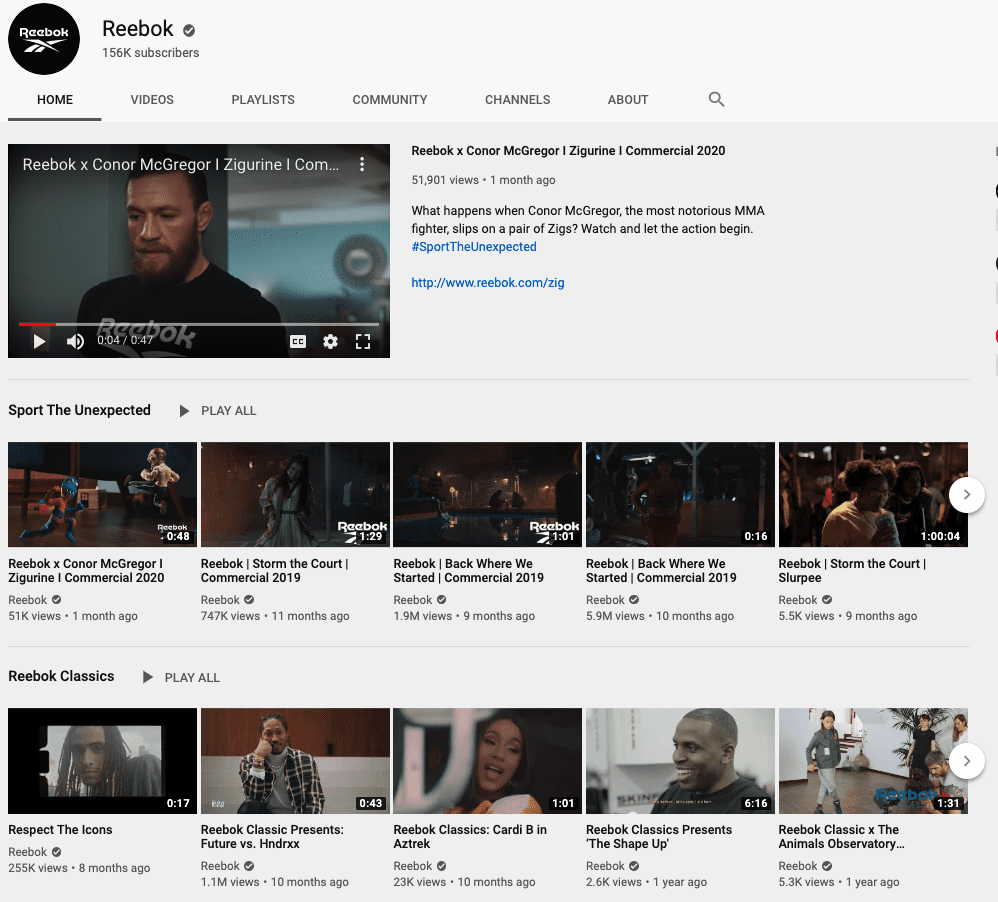
Task: Click the play triangle beside Reebok Classics
Action: (148, 677)
